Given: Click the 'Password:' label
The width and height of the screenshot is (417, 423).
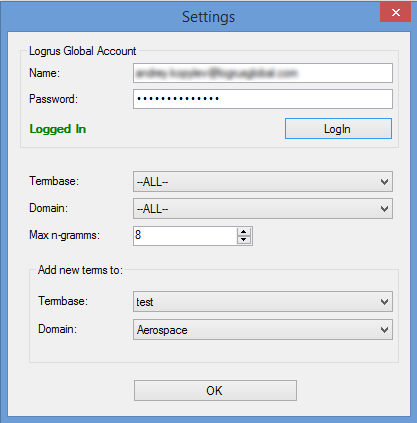Looking at the screenshot, I should pyautogui.click(x=53, y=99).
